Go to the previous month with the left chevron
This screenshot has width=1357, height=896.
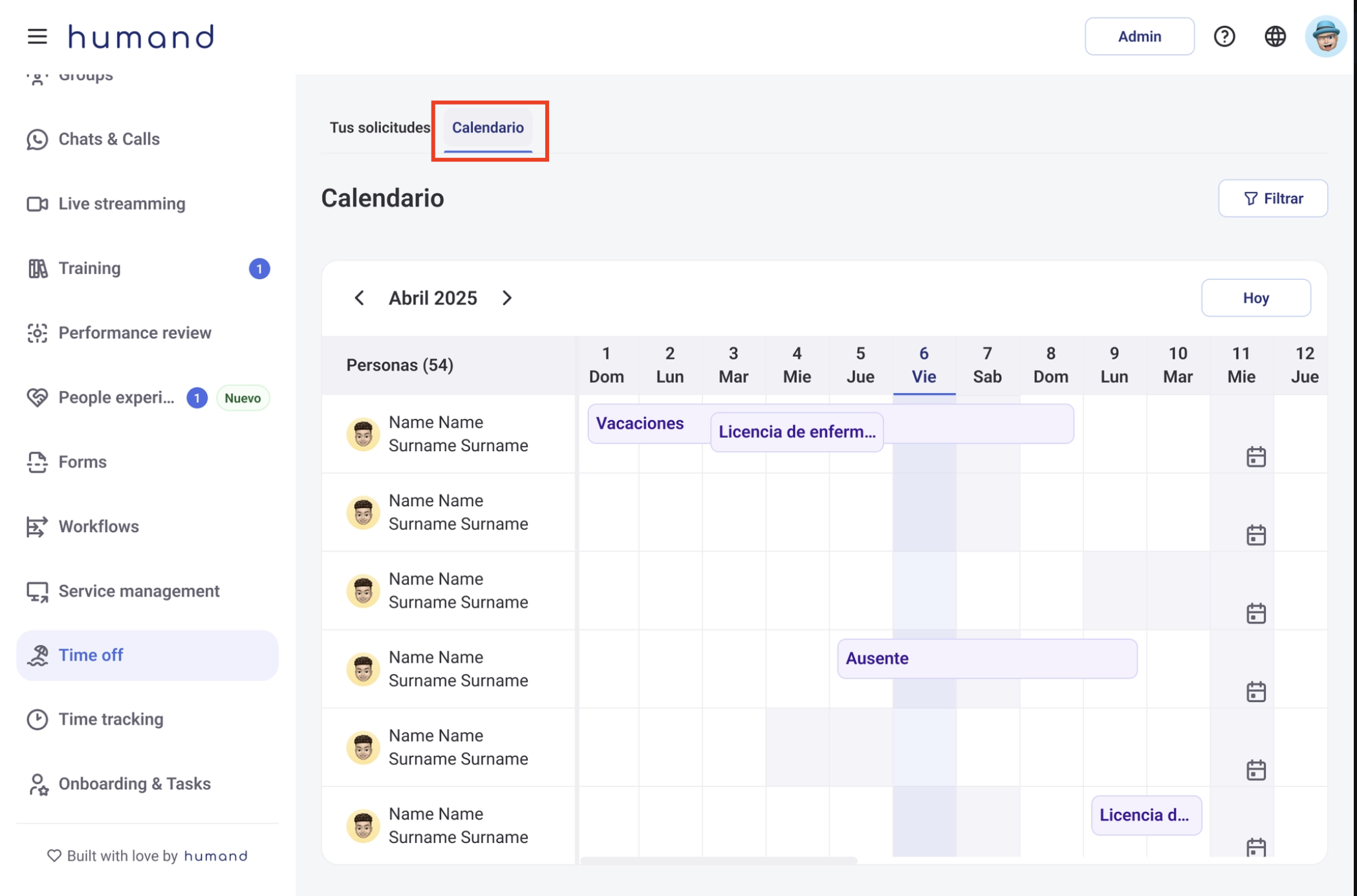[360, 298]
